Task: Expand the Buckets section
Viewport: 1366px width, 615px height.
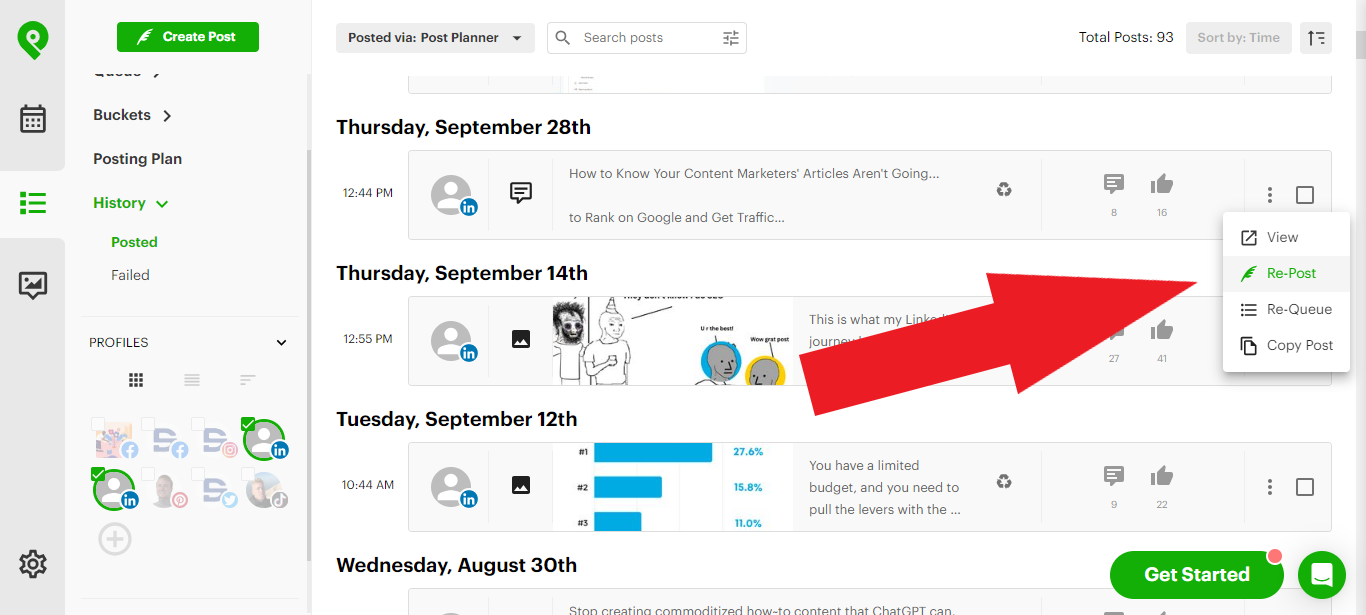Action: point(133,115)
